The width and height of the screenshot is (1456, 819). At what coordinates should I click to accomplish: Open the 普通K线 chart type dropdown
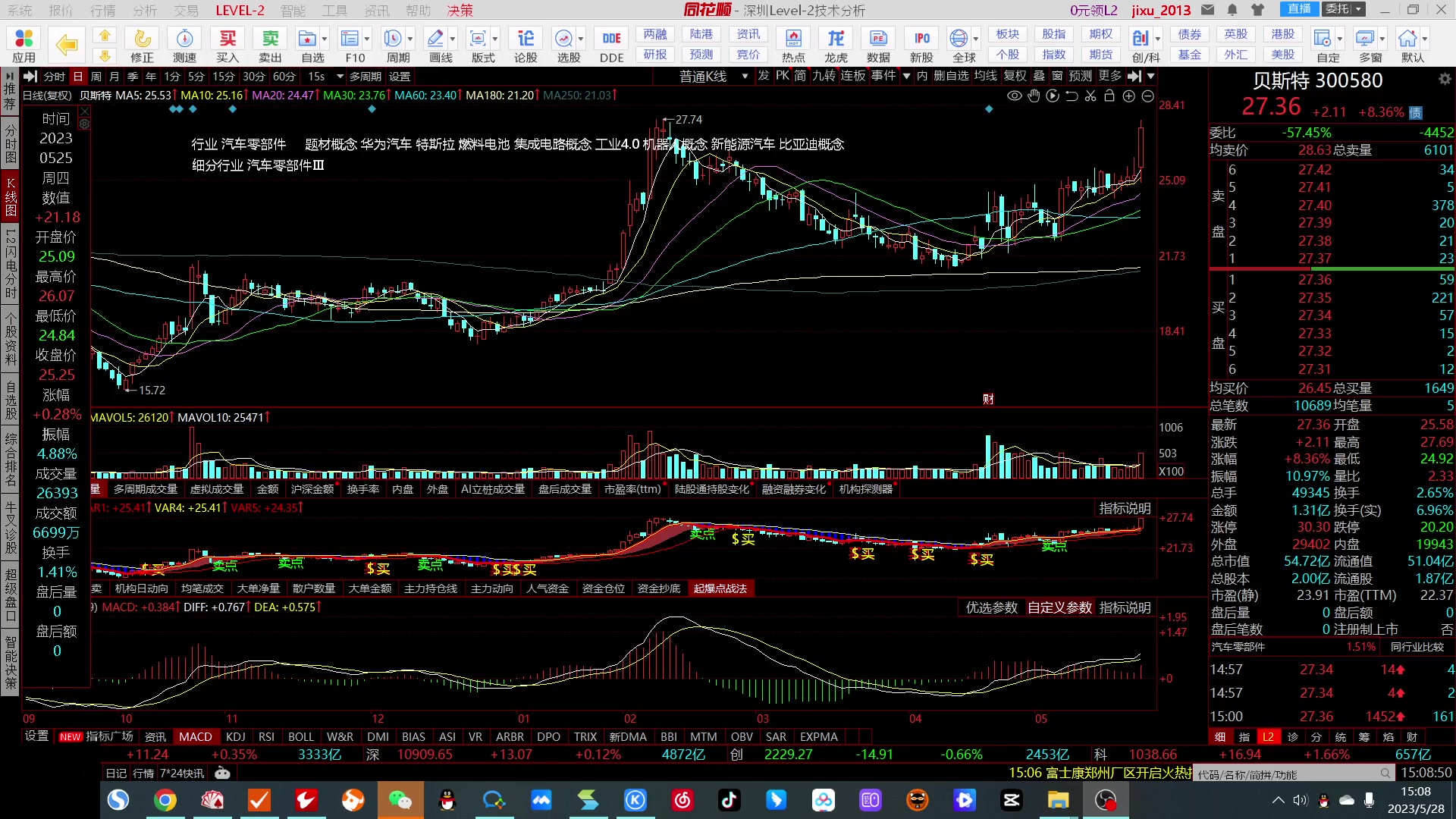pos(714,77)
